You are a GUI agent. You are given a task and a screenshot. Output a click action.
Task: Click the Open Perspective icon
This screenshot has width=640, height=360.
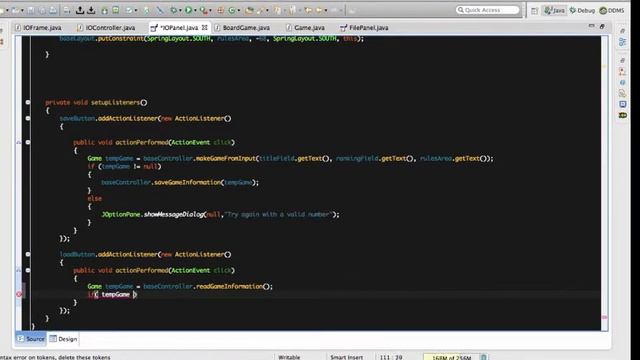click(x=534, y=11)
